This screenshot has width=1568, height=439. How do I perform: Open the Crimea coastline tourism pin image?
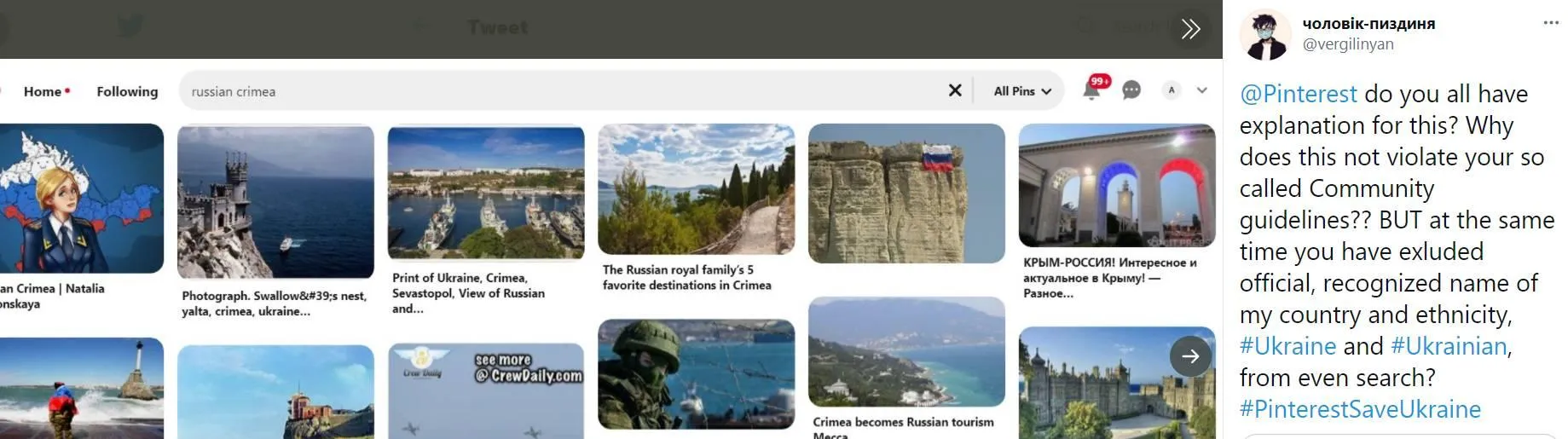click(906, 352)
